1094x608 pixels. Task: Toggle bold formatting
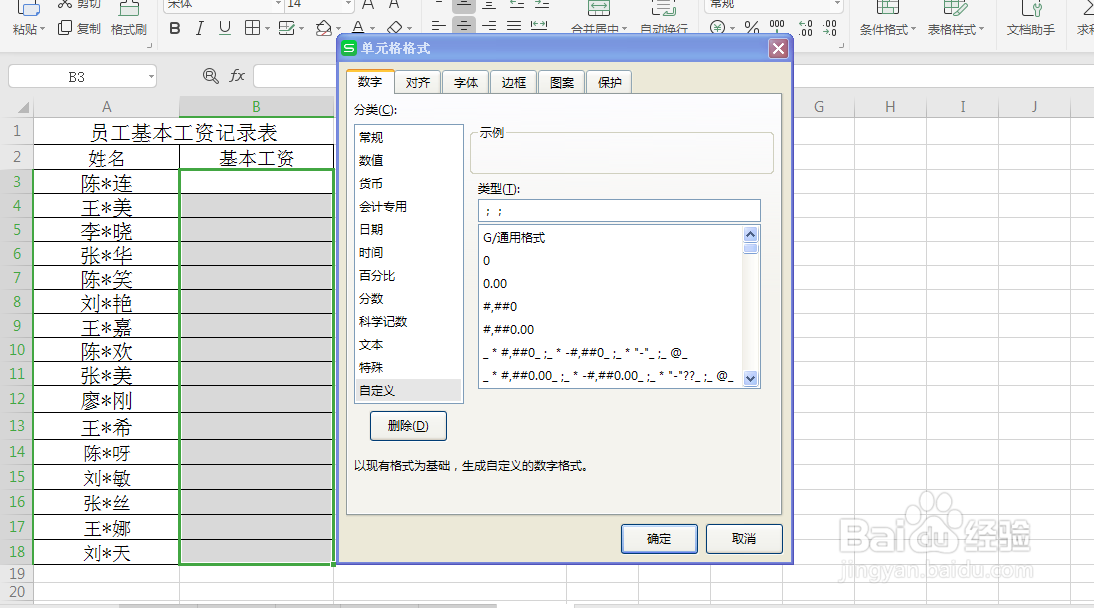click(x=173, y=29)
